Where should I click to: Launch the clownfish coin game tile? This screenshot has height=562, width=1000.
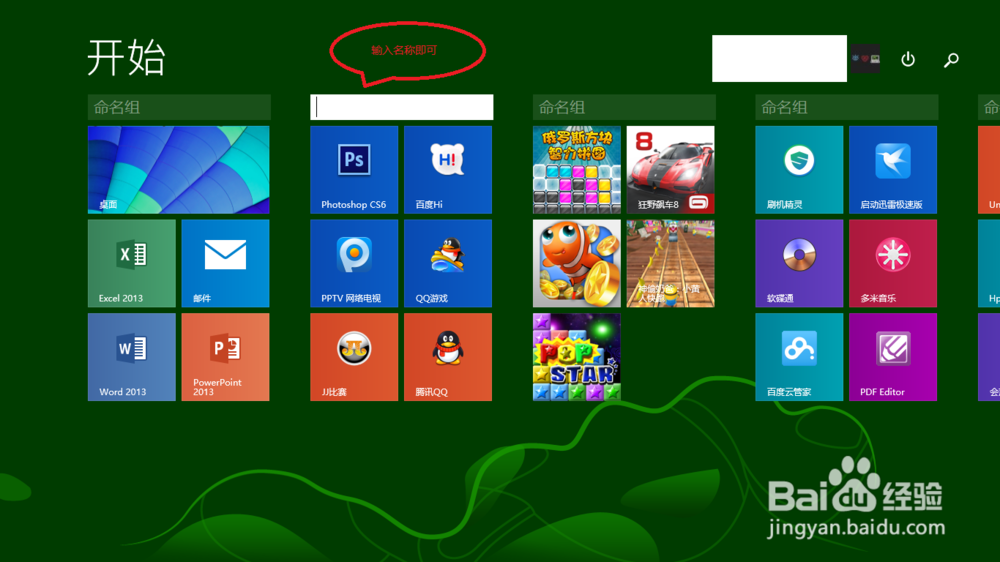point(577,263)
